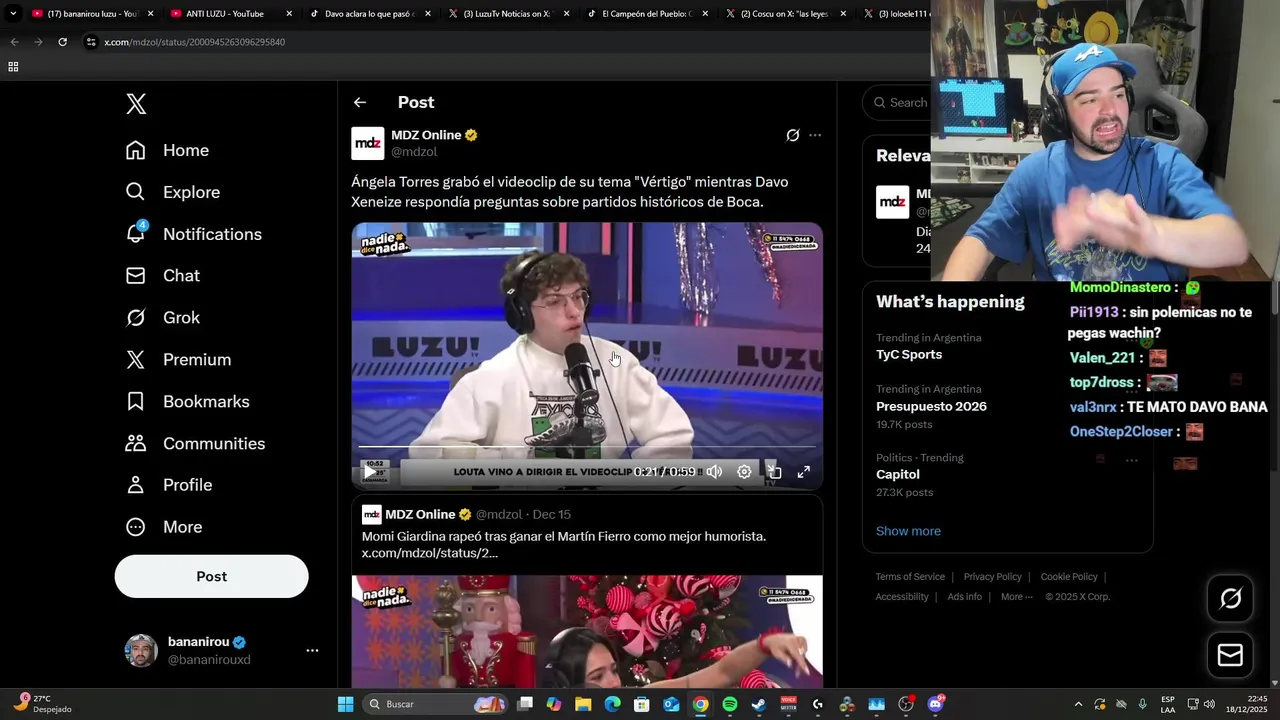
Task: Open the @mdzol handle link
Action: point(414,152)
